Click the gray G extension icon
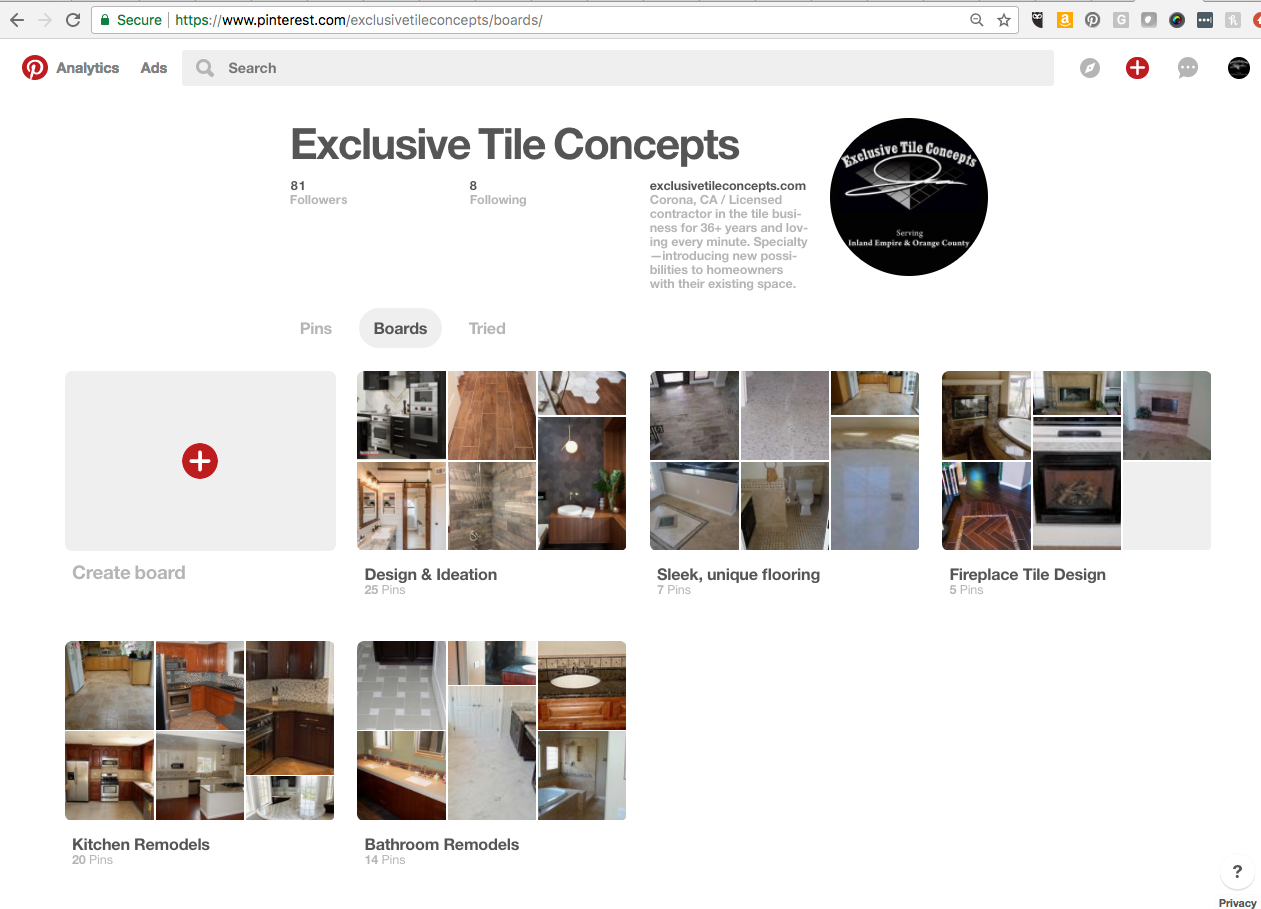This screenshot has height=909, width=1261. click(x=1121, y=20)
